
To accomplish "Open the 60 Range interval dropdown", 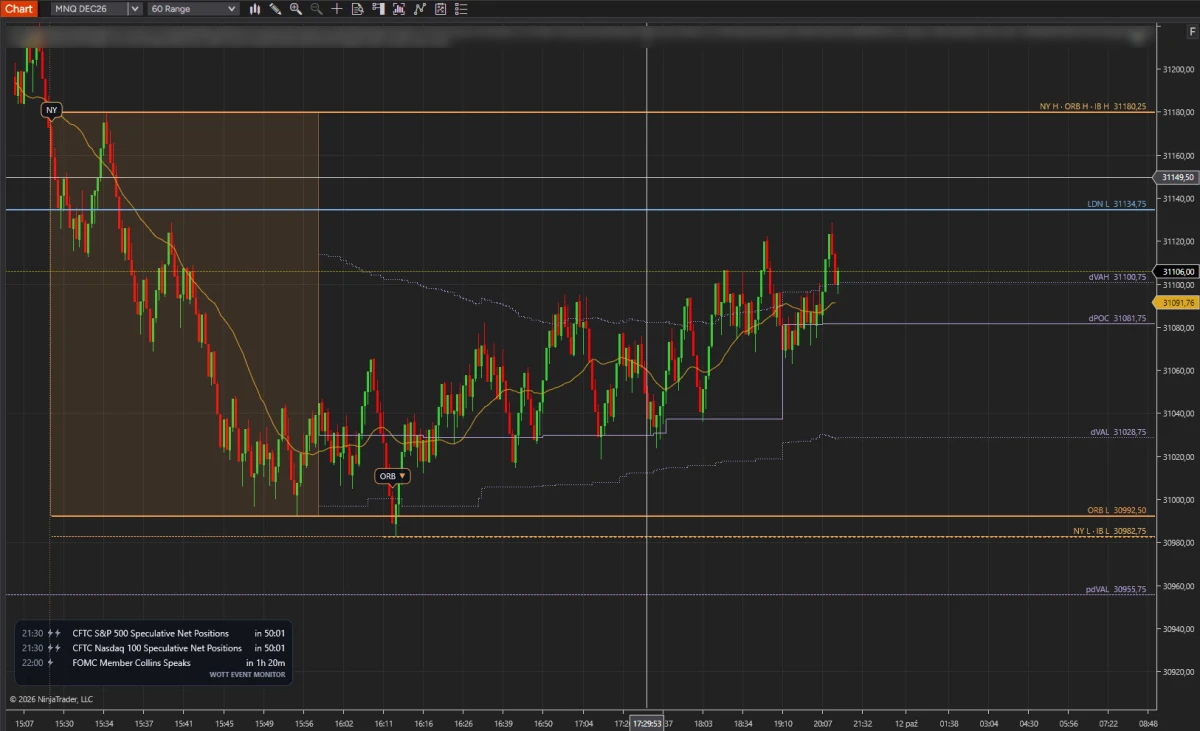I will coord(194,9).
